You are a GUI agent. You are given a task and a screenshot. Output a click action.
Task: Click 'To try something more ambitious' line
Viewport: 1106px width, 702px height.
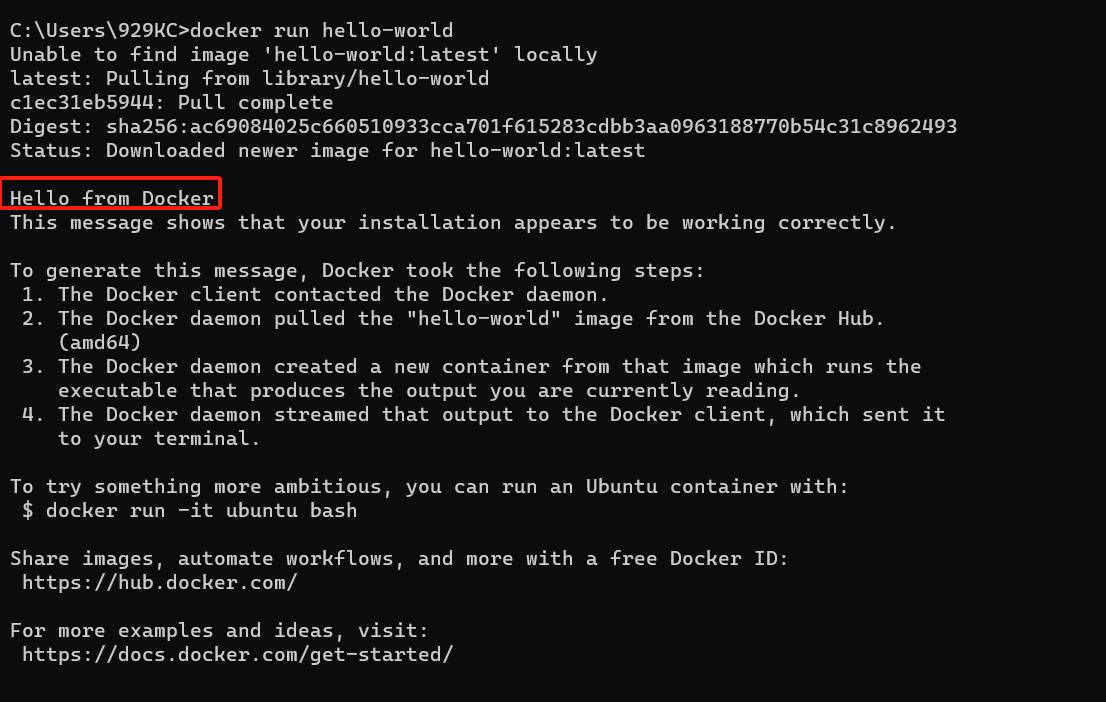[x=429, y=487]
